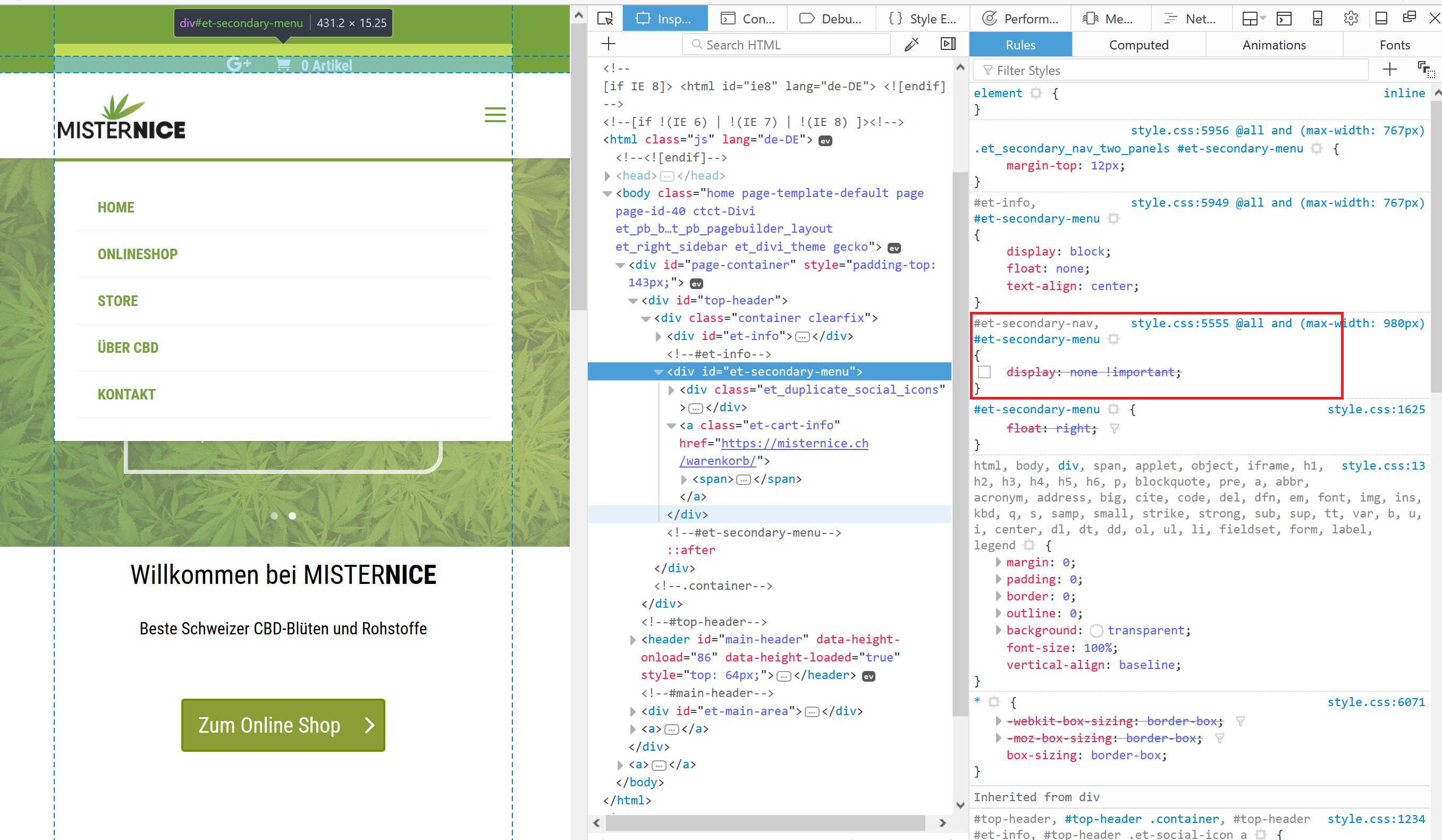Image resolution: width=1442 pixels, height=840 pixels.
Task: Click the transparent background color swatch
Action: pos(1096,630)
